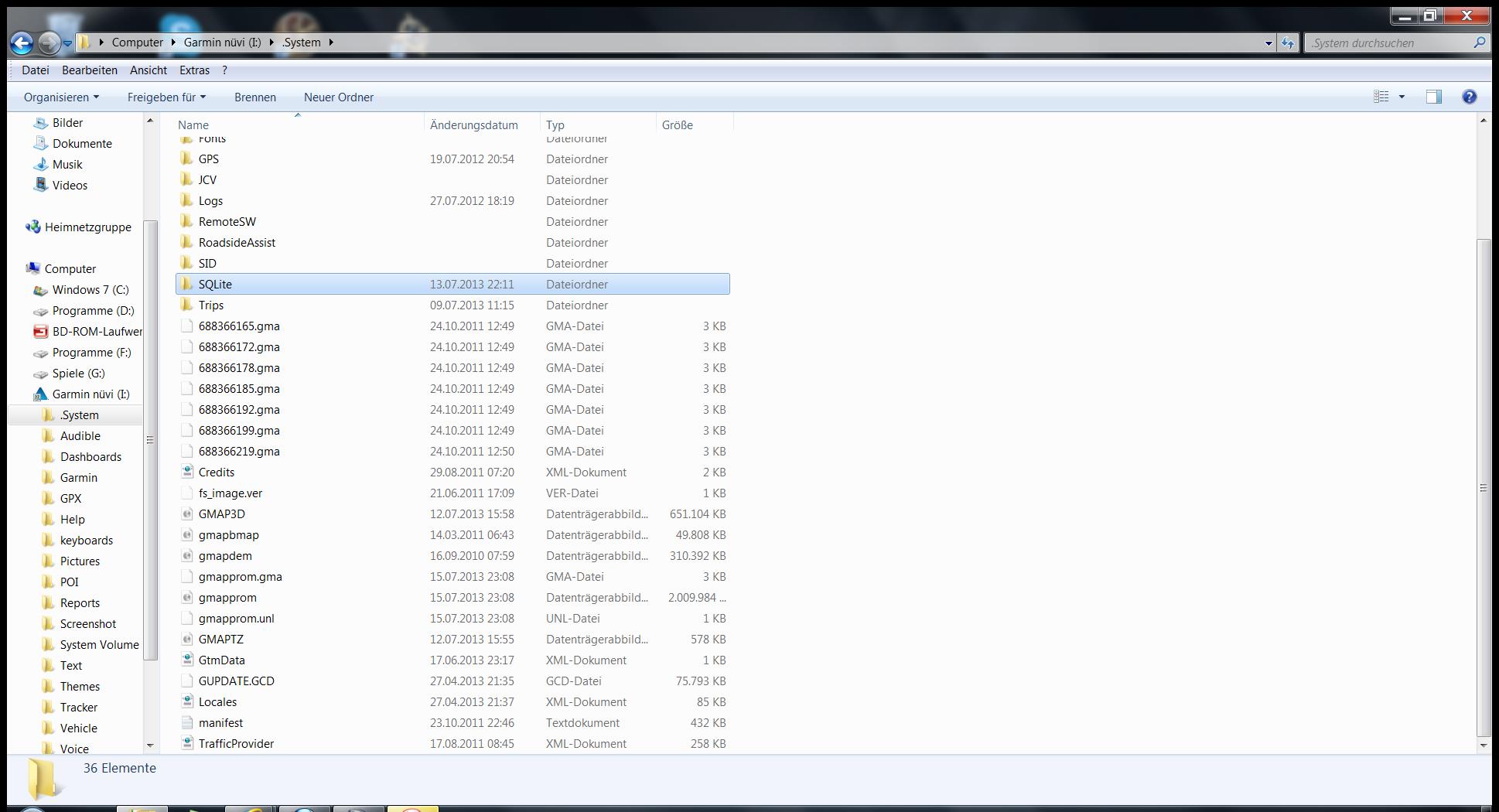Click the search magnifier icon

click(x=1479, y=43)
